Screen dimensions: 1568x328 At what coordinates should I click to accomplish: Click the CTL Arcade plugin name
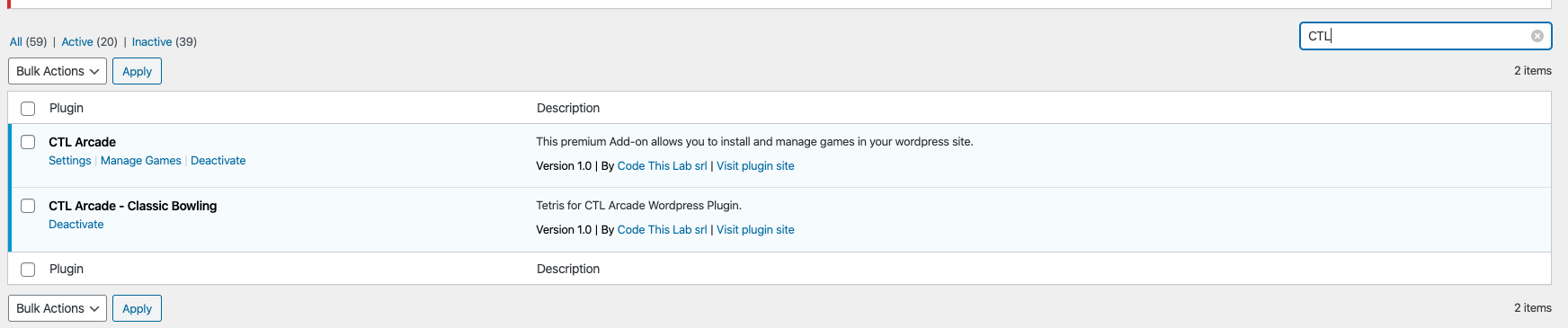[x=82, y=142]
